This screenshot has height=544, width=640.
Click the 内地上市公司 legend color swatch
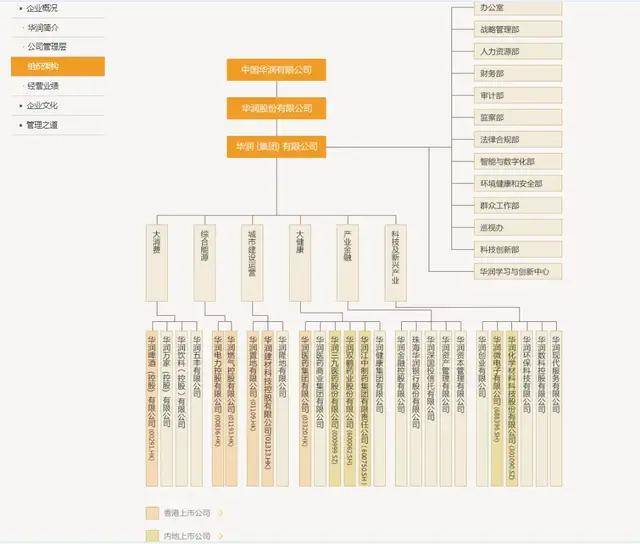click(x=152, y=537)
